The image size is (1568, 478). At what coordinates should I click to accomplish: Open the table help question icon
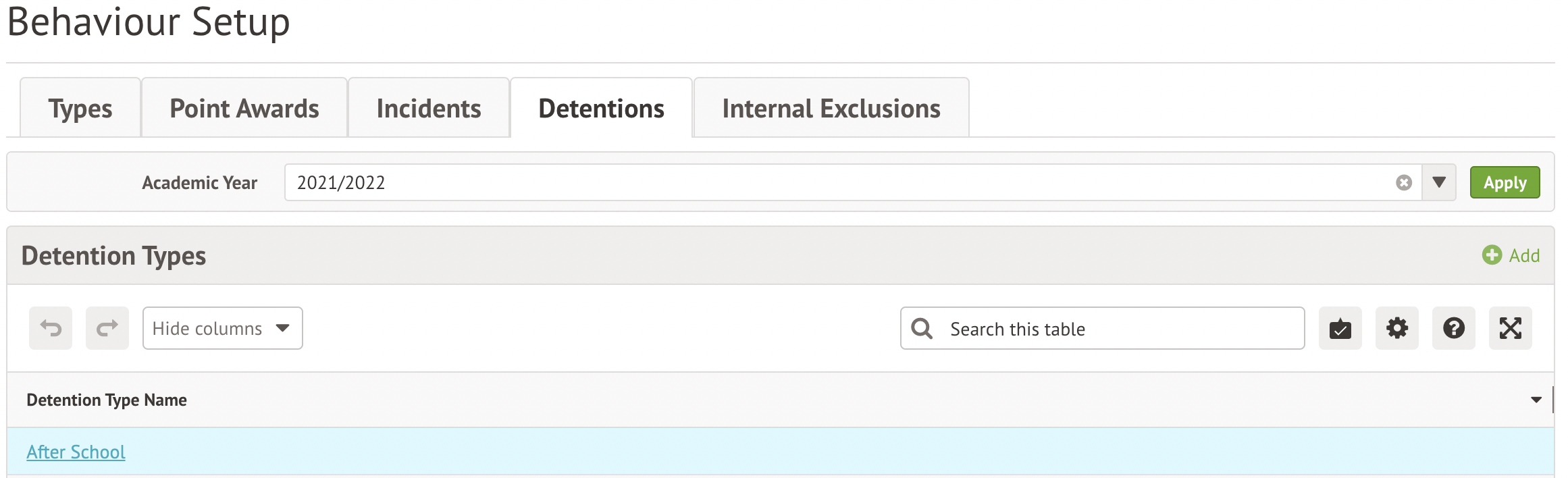click(x=1454, y=329)
